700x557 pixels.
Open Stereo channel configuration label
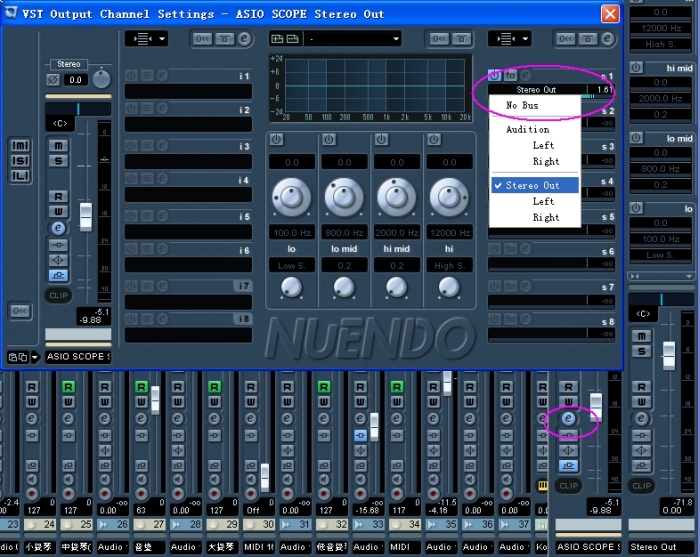point(68,64)
